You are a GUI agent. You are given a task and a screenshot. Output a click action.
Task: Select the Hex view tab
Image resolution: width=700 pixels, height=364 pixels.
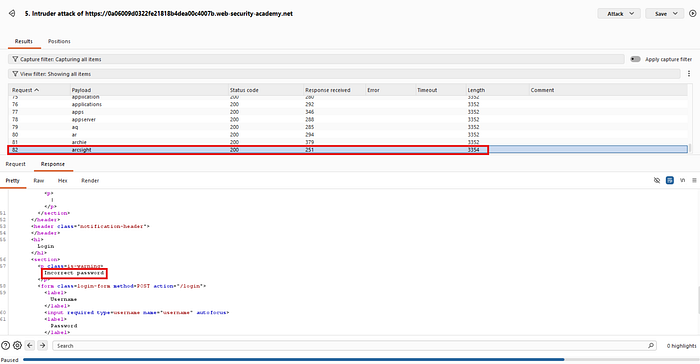point(62,180)
